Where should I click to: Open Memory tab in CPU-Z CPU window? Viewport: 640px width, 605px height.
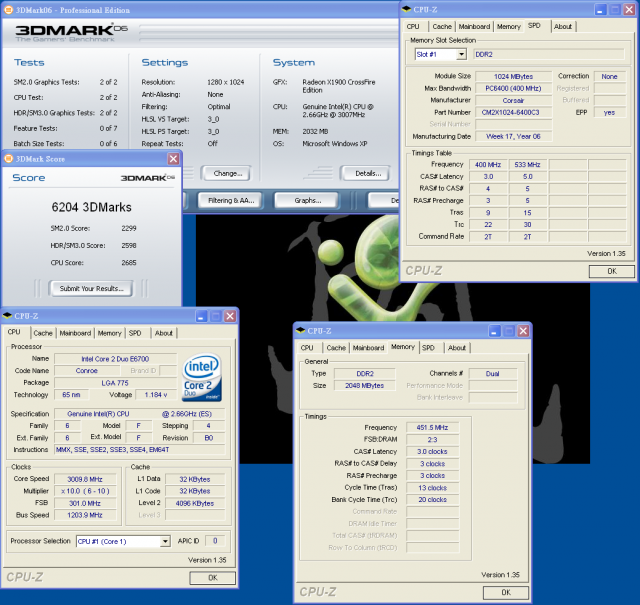pos(109,333)
